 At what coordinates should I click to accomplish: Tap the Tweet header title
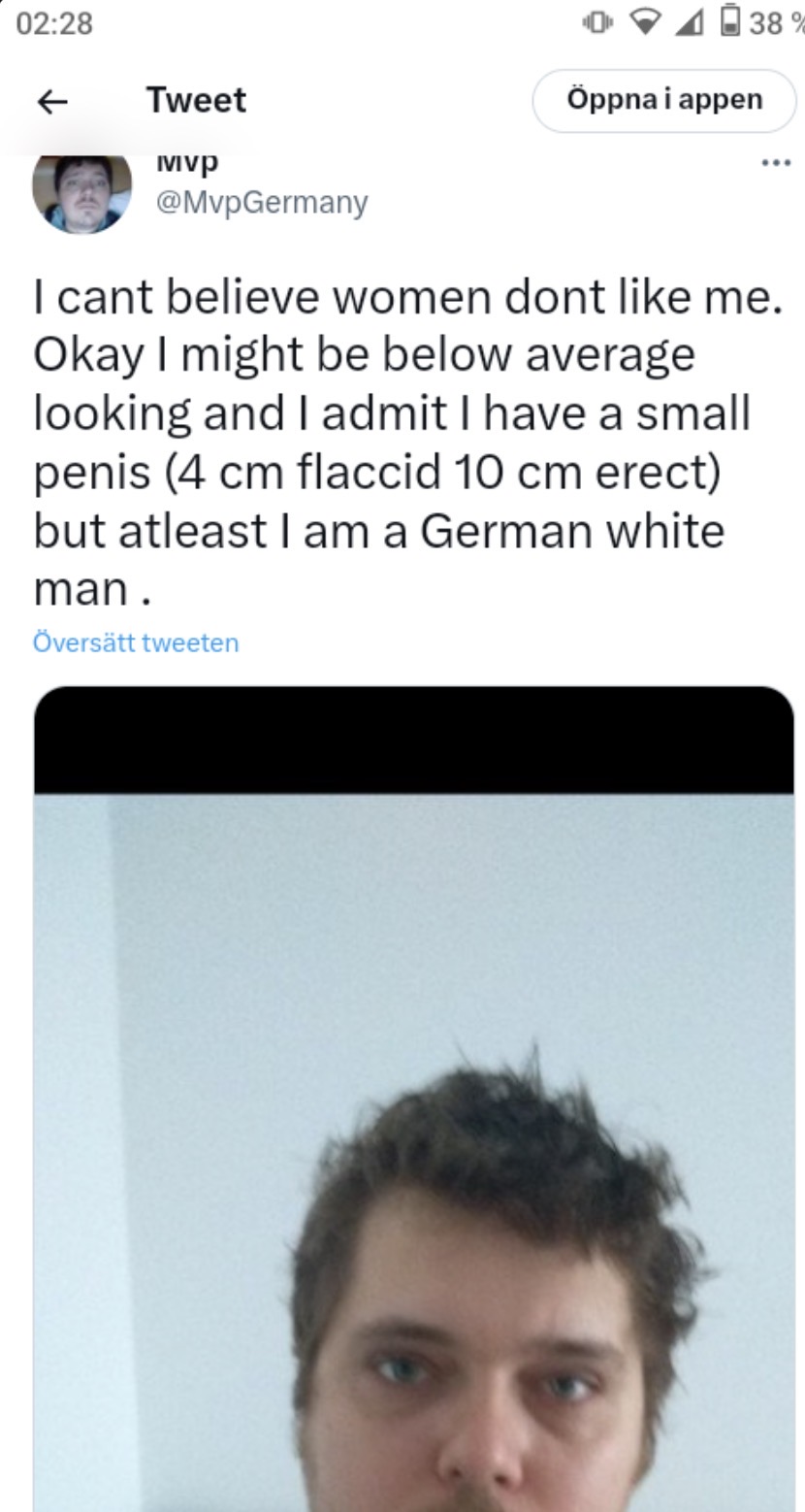(197, 100)
